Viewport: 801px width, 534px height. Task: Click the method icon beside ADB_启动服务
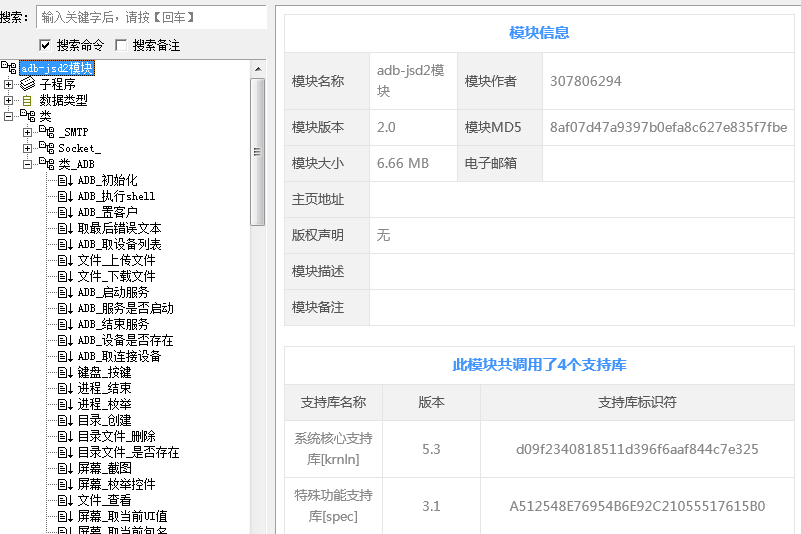coord(65,292)
